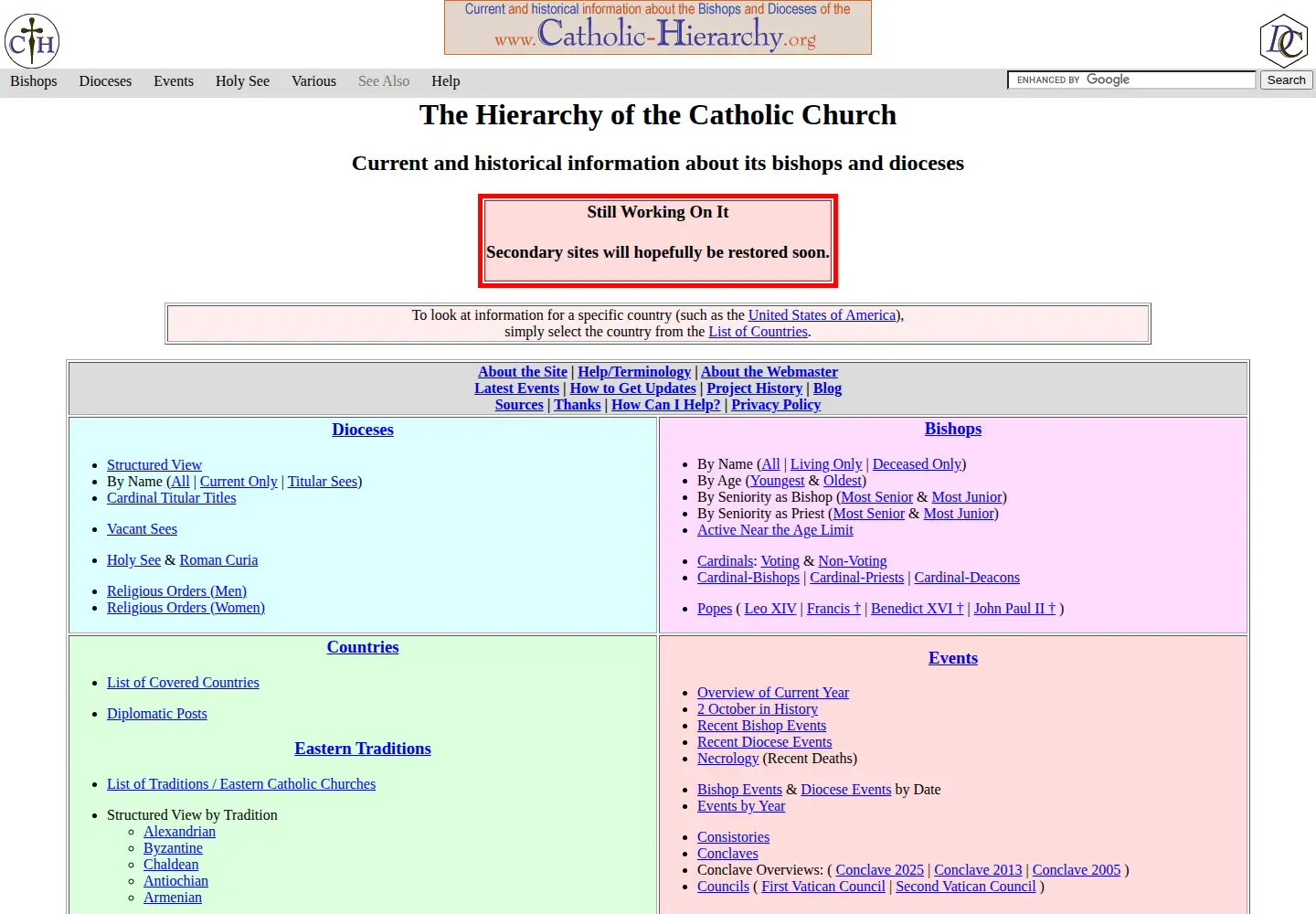Open the Help/Terminology page
1316x914 pixels.
pos(634,372)
